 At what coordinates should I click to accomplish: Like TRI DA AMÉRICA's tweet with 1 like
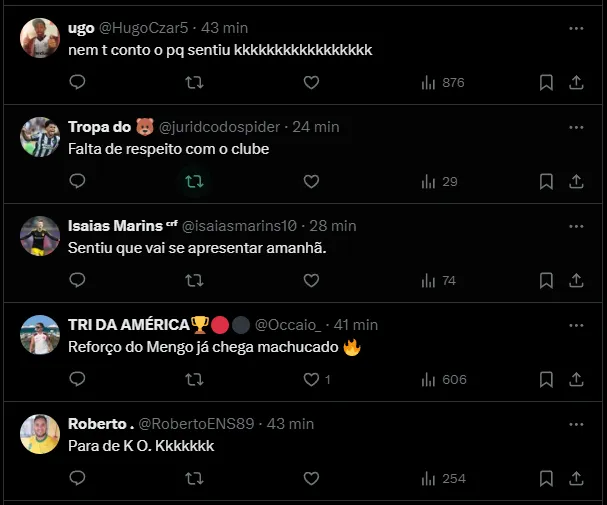[311, 379]
